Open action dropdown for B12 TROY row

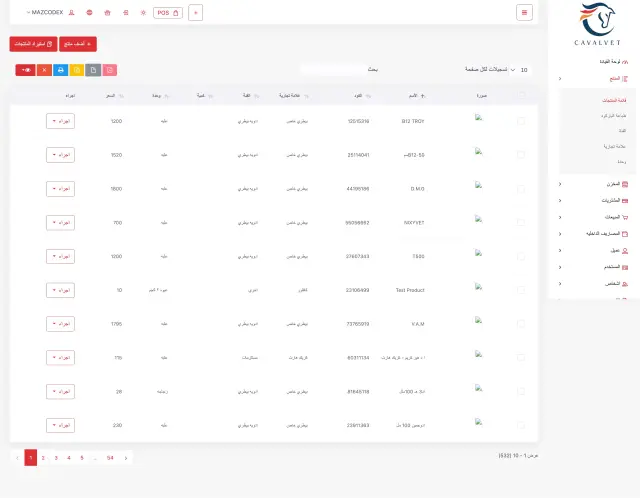point(60,121)
